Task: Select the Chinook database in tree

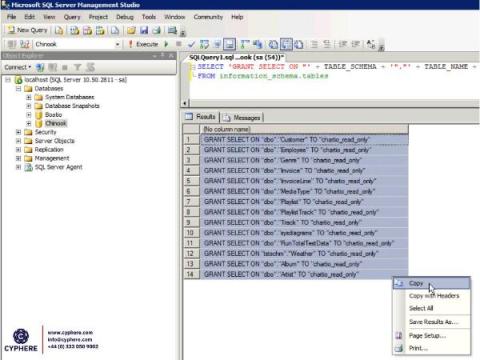Action: (x=56, y=123)
